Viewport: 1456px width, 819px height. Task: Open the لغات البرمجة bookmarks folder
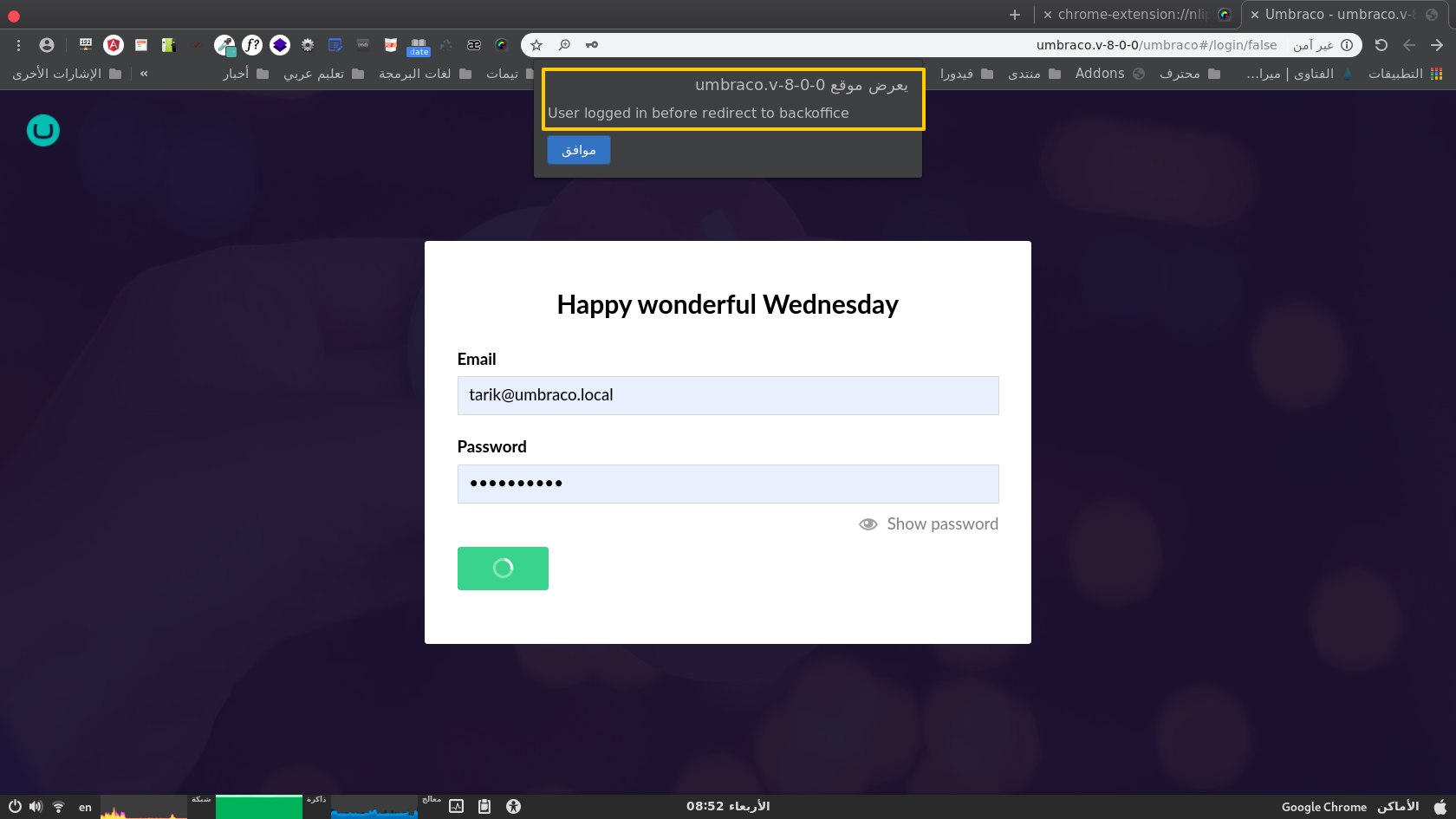coord(425,74)
